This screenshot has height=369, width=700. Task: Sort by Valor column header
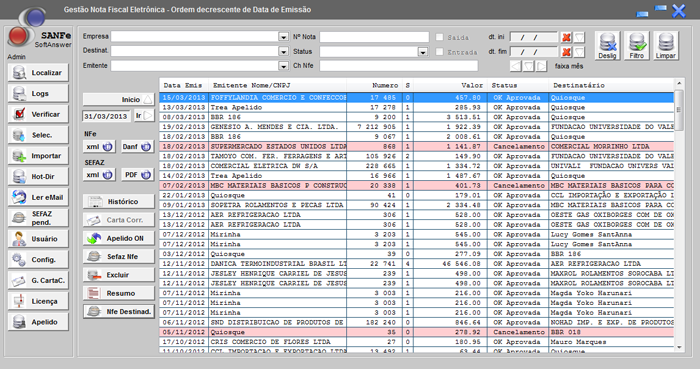click(450, 85)
